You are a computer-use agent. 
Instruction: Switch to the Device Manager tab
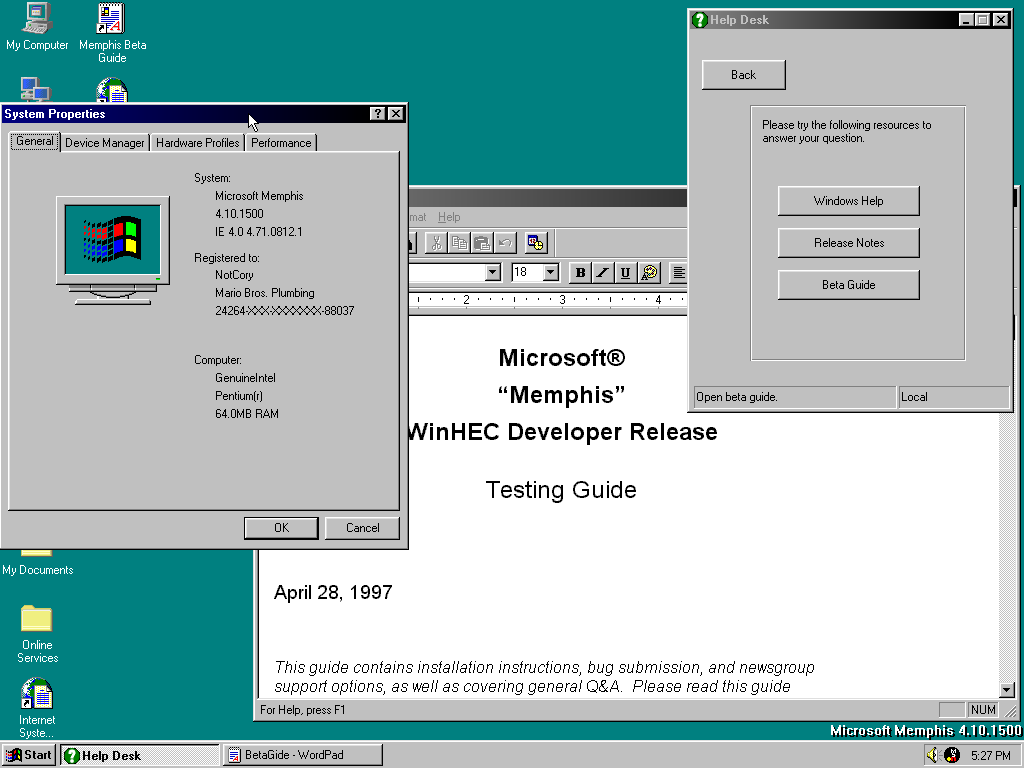(x=105, y=143)
